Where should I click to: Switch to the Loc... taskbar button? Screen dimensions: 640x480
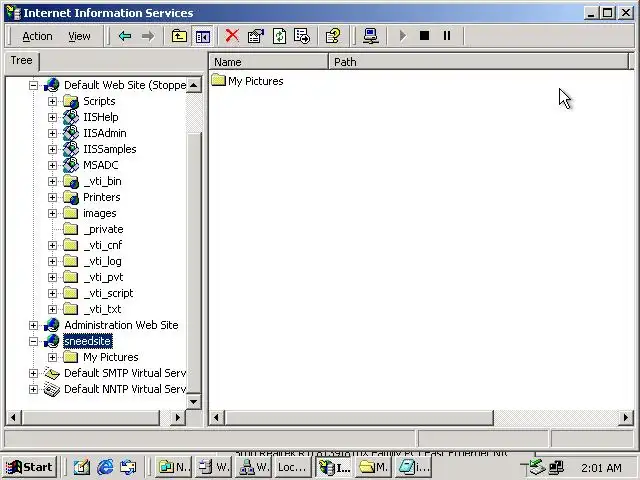click(292, 467)
